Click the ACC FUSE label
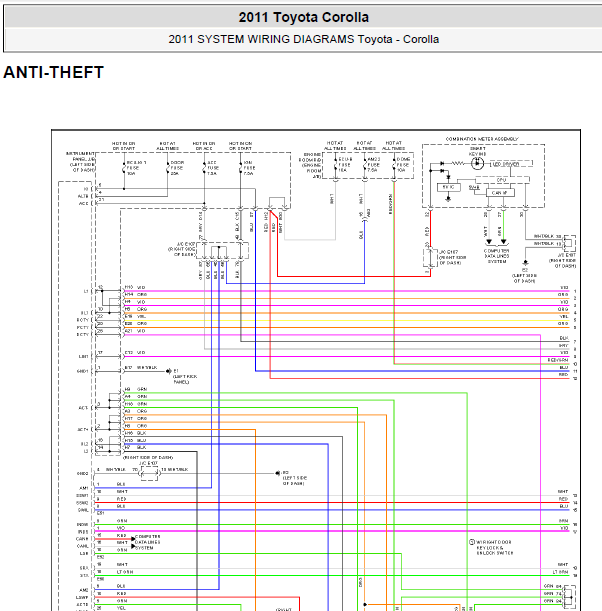 click(x=213, y=168)
